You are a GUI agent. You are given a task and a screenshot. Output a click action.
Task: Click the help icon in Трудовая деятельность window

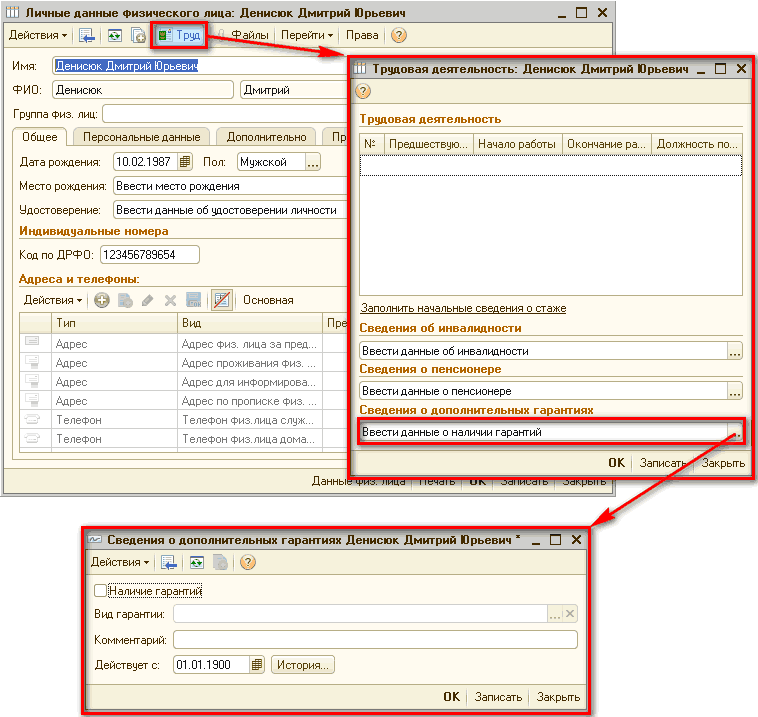(x=363, y=91)
